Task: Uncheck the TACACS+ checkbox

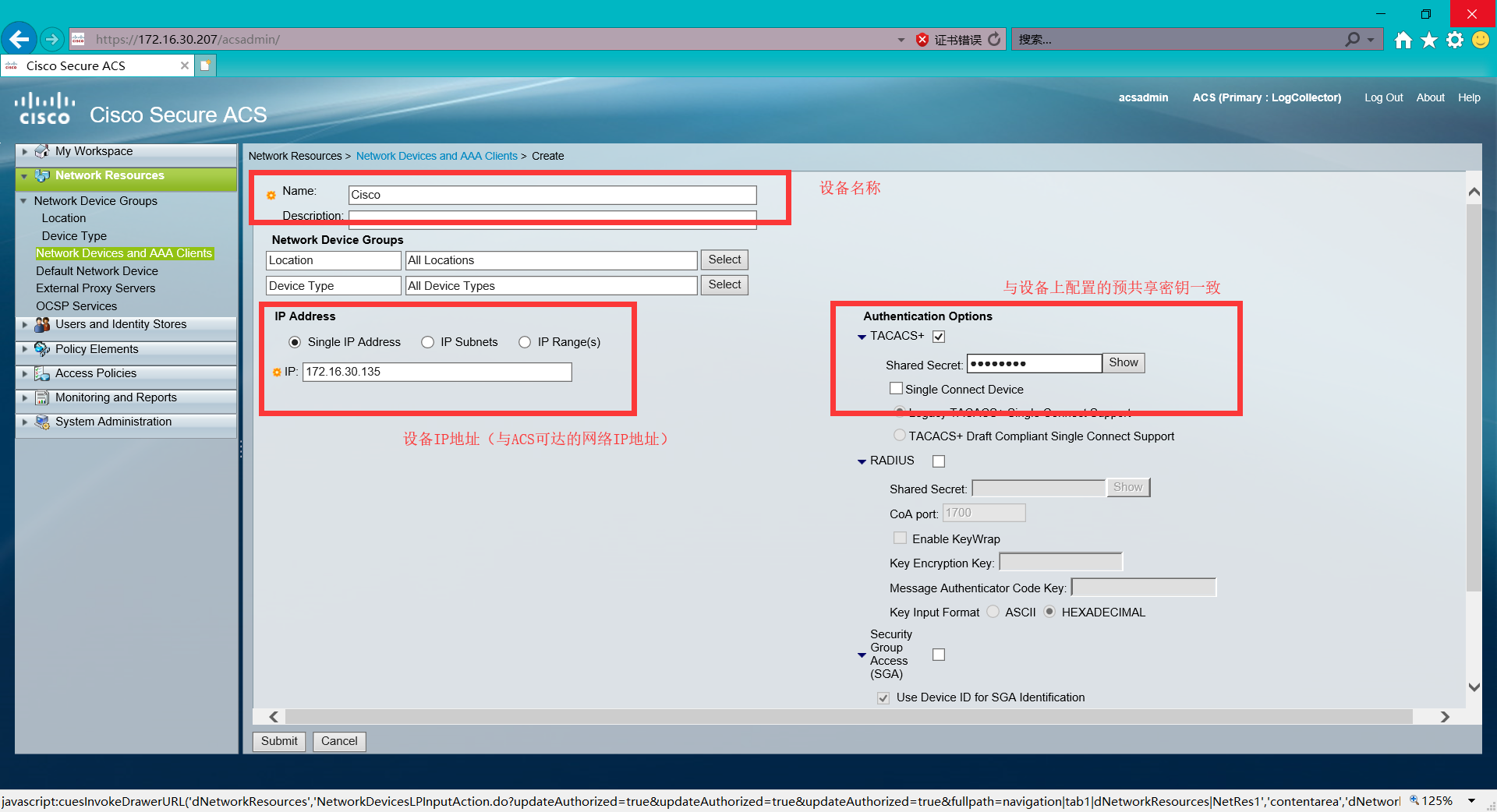Action: click(939, 337)
